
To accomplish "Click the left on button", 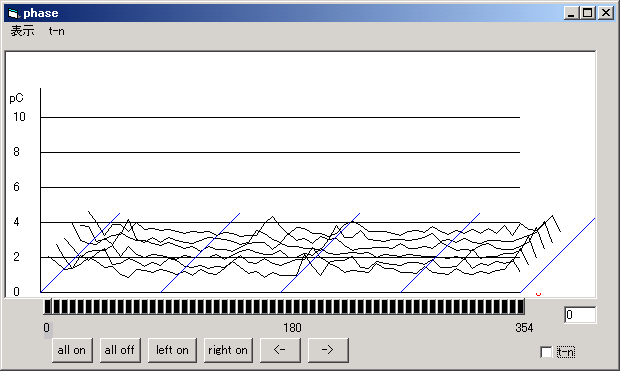I will coord(172,350).
